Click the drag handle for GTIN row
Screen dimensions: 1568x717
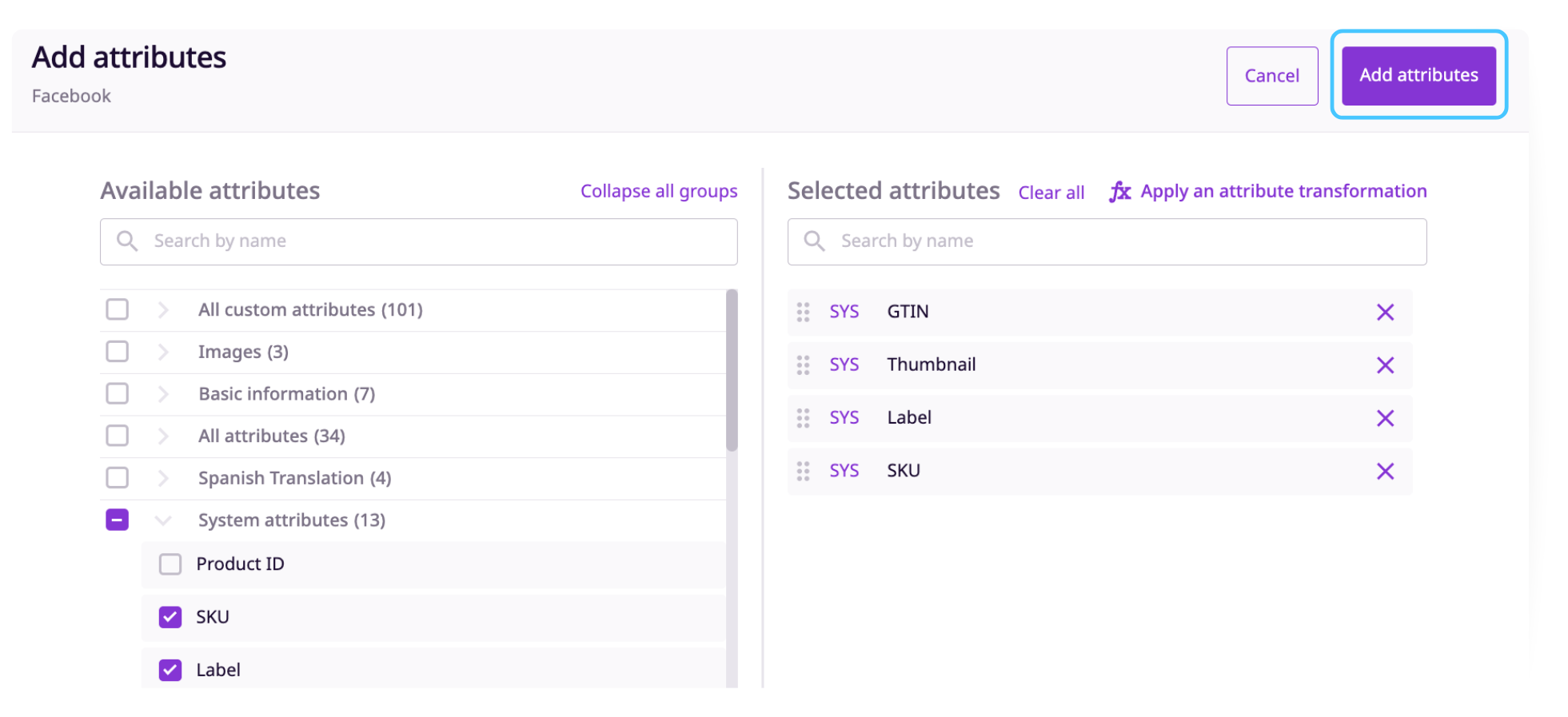(x=803, y=312)
